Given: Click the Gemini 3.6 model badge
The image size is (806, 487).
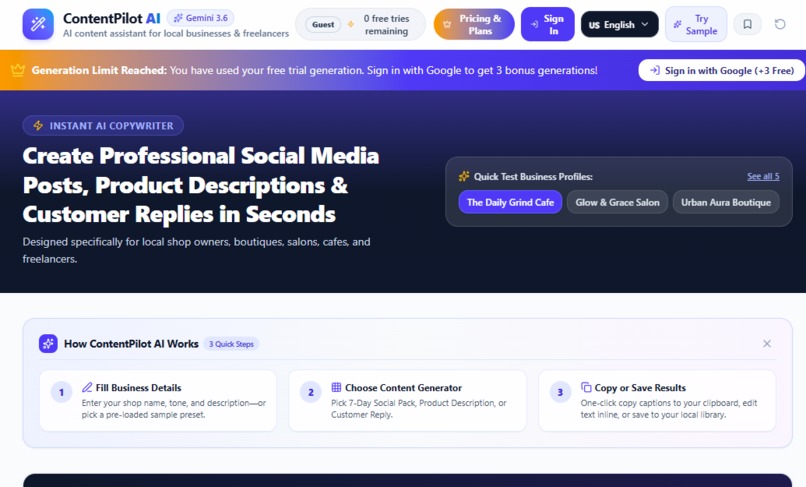Looking at the screenshot, I should (200, 18).
